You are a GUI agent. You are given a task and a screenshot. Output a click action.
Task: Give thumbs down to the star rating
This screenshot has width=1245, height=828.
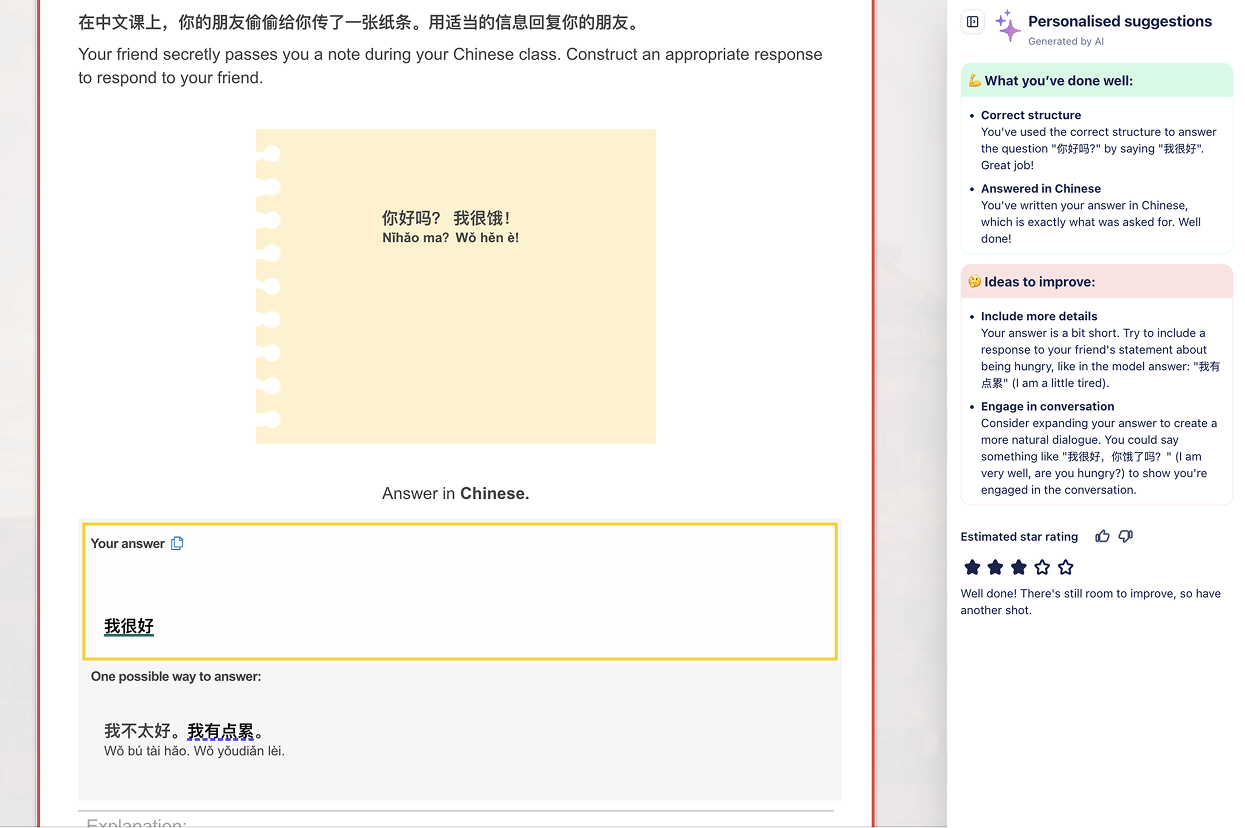point(1126,537)
